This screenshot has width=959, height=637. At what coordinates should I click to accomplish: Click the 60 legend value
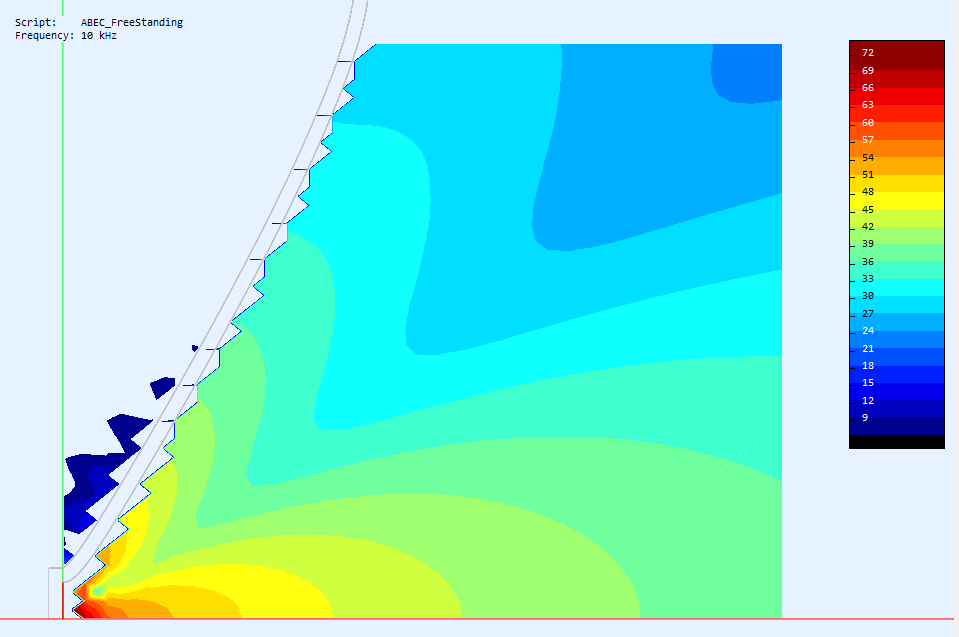[868, 122]
